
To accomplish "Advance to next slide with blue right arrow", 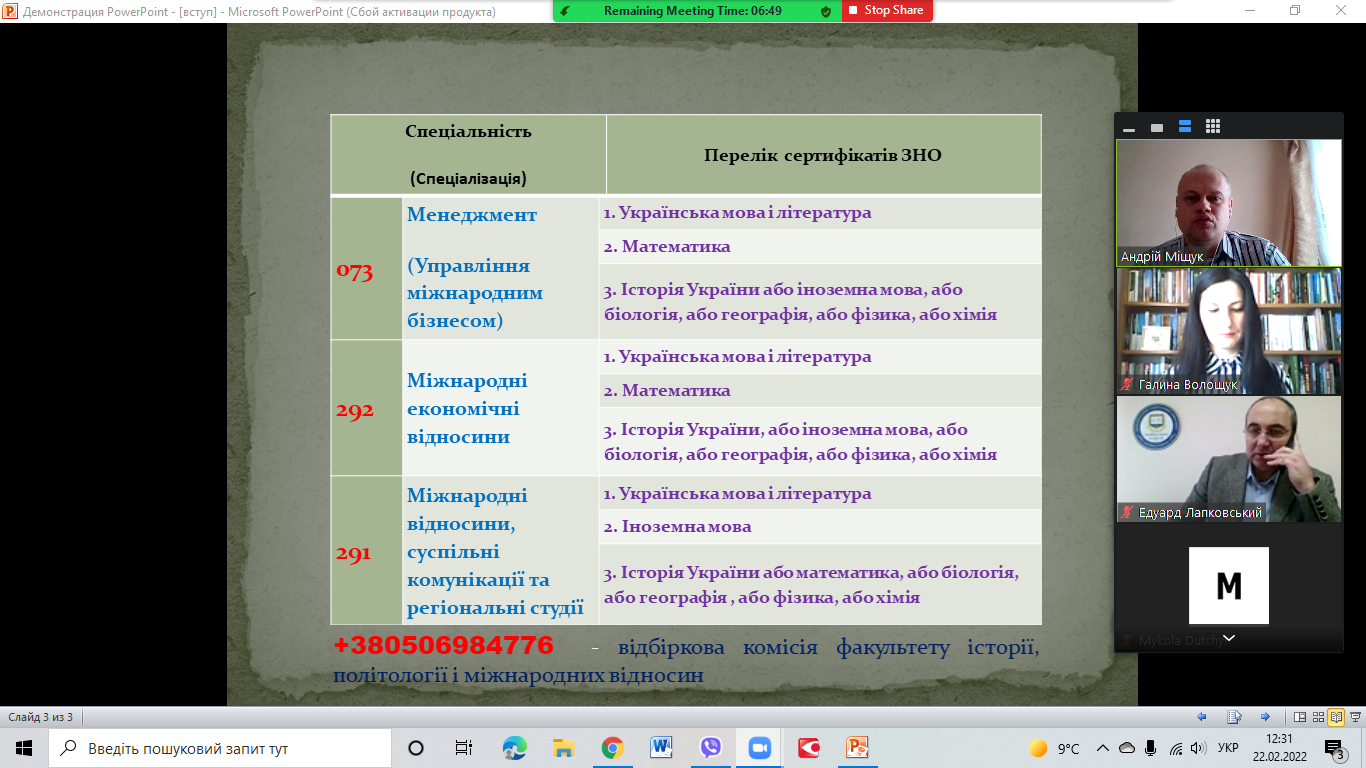I will (x=1265, y=717).
